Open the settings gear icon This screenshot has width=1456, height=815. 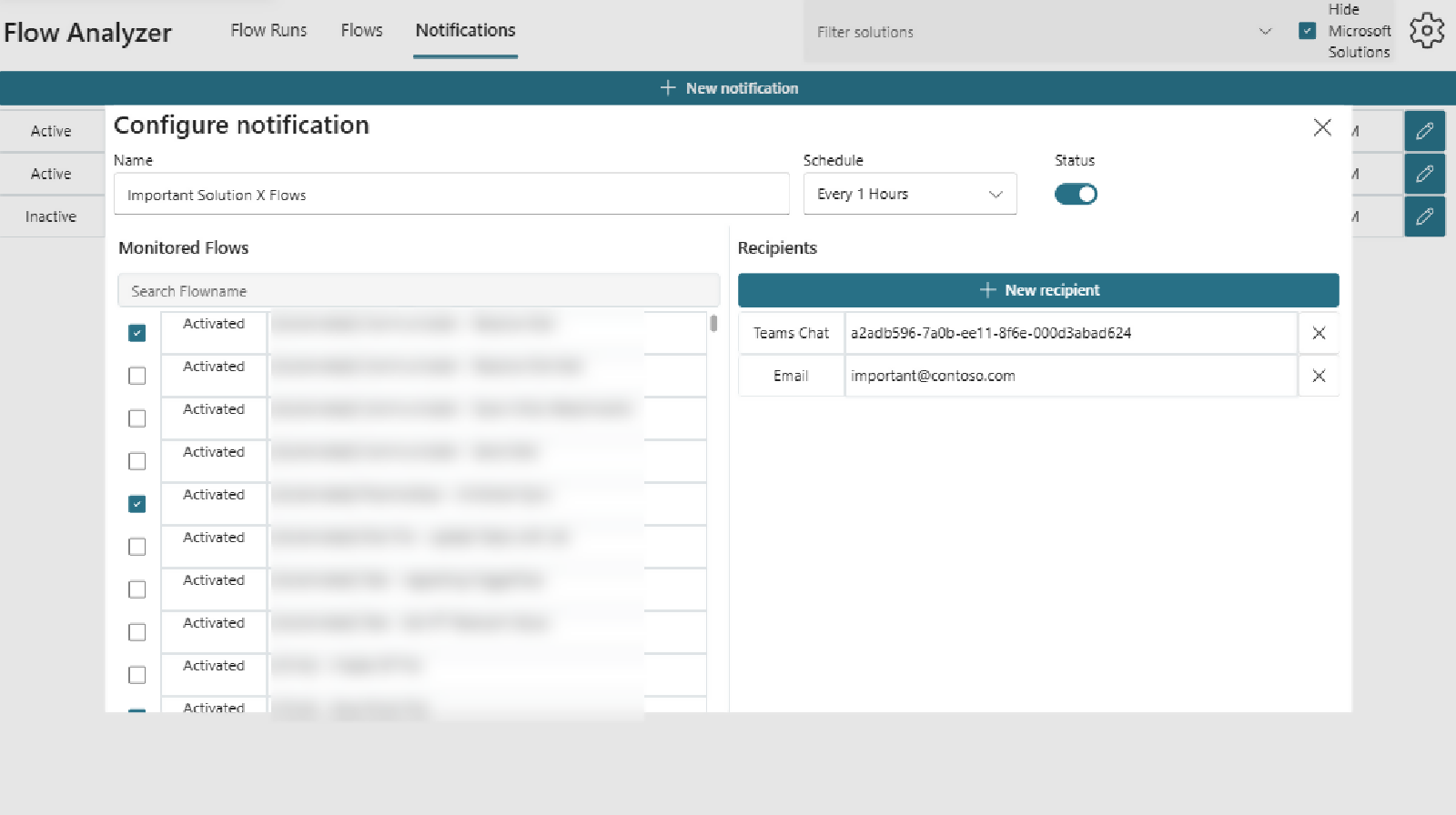coord(1427,31)
